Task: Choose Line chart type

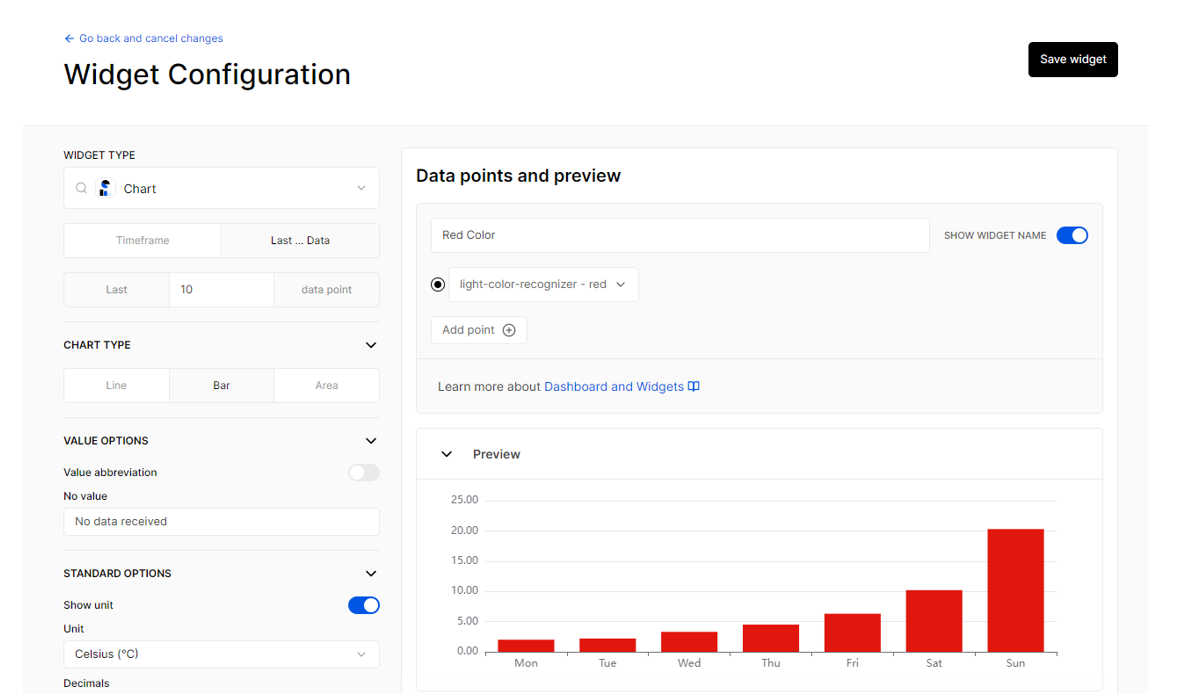Action: [117, 385]
